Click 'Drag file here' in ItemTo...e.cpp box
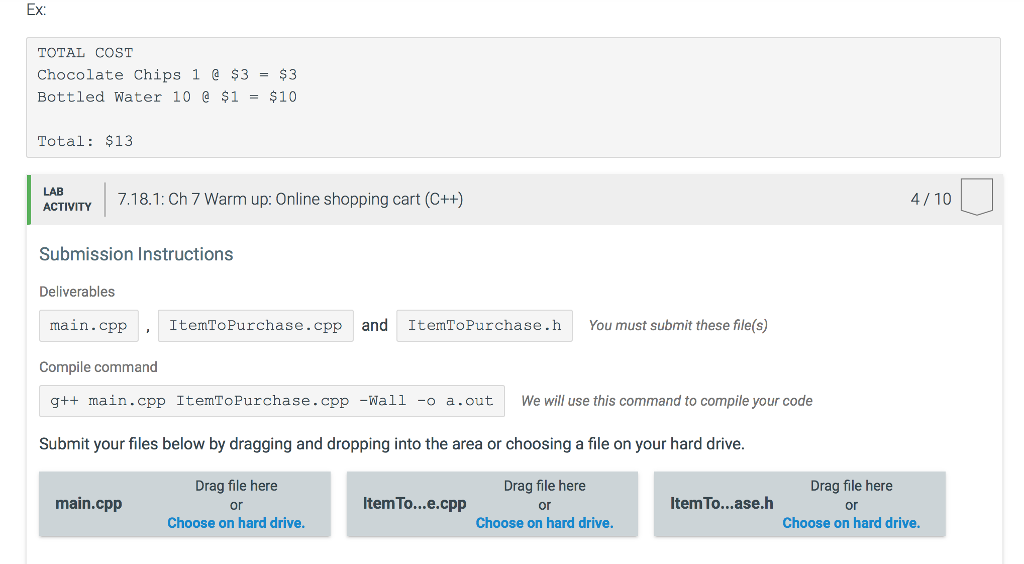 (544, 486)
